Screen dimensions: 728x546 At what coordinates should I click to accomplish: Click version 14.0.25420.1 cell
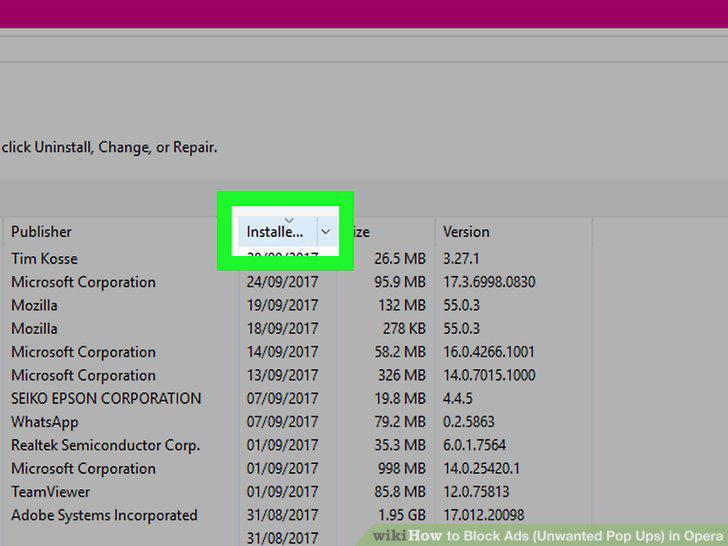(x=481, y=468)
